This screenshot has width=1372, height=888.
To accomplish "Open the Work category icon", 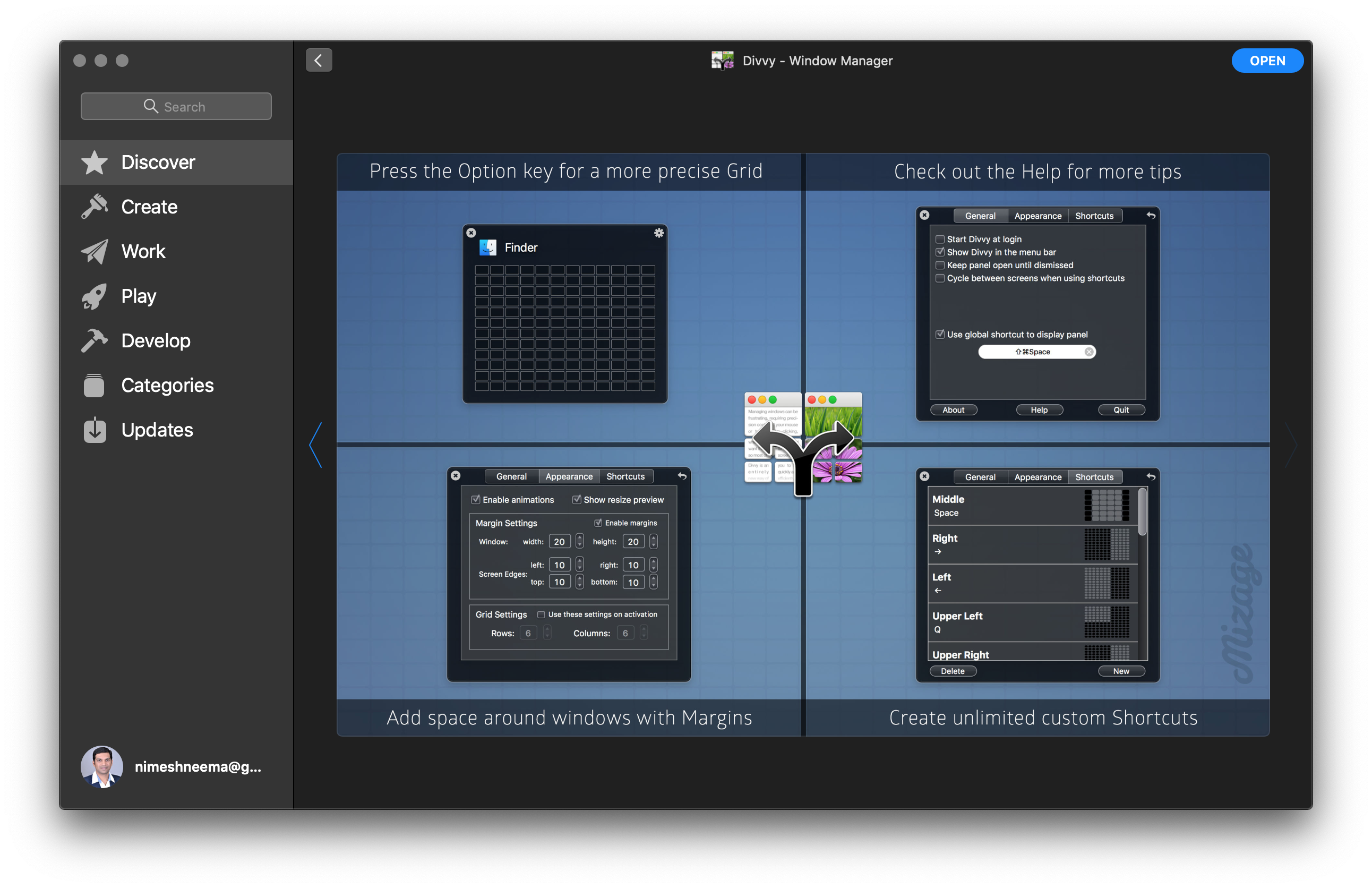I will pos(96,250).
